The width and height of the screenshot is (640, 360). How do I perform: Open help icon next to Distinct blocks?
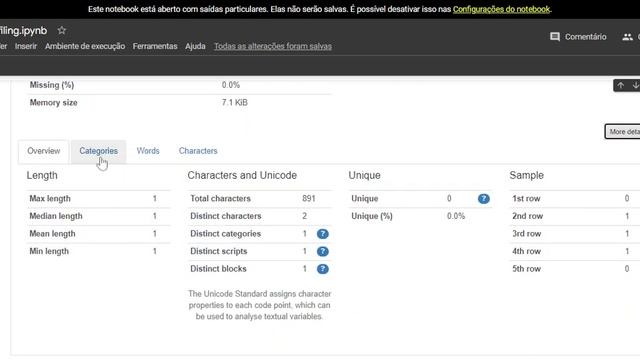(x=322, y=269)
